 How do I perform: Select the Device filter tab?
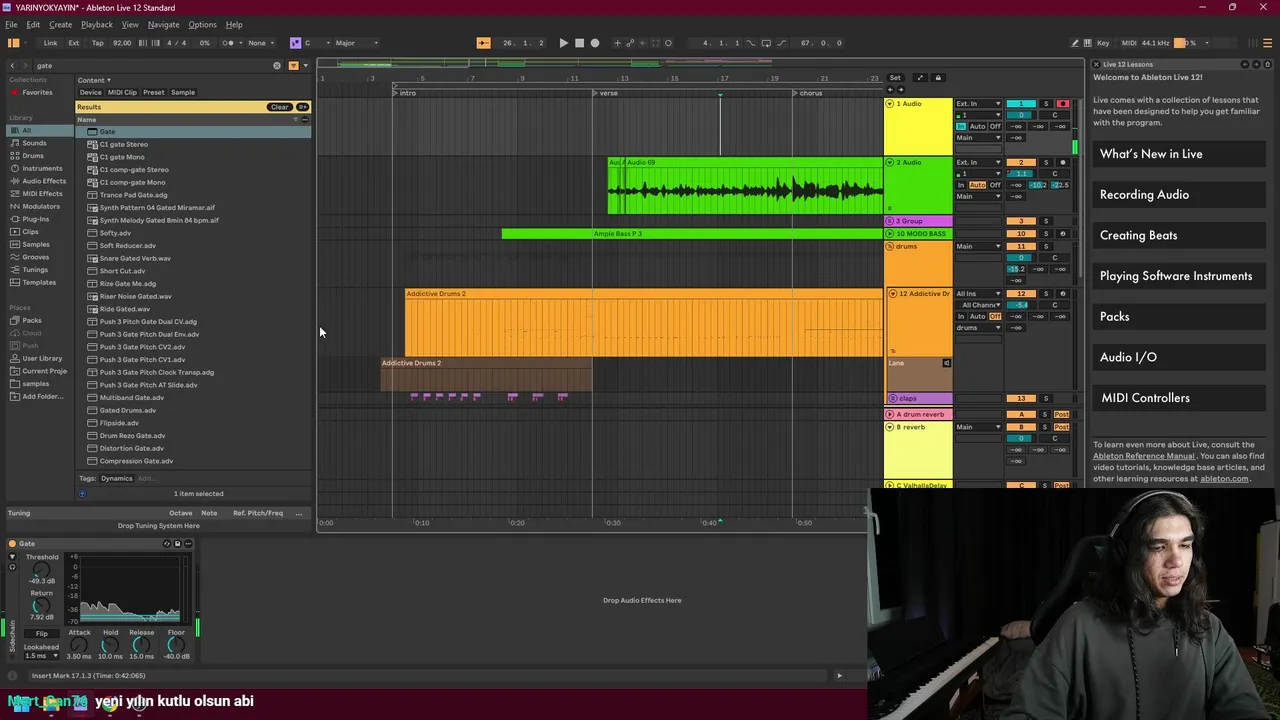tap(90, 92)
